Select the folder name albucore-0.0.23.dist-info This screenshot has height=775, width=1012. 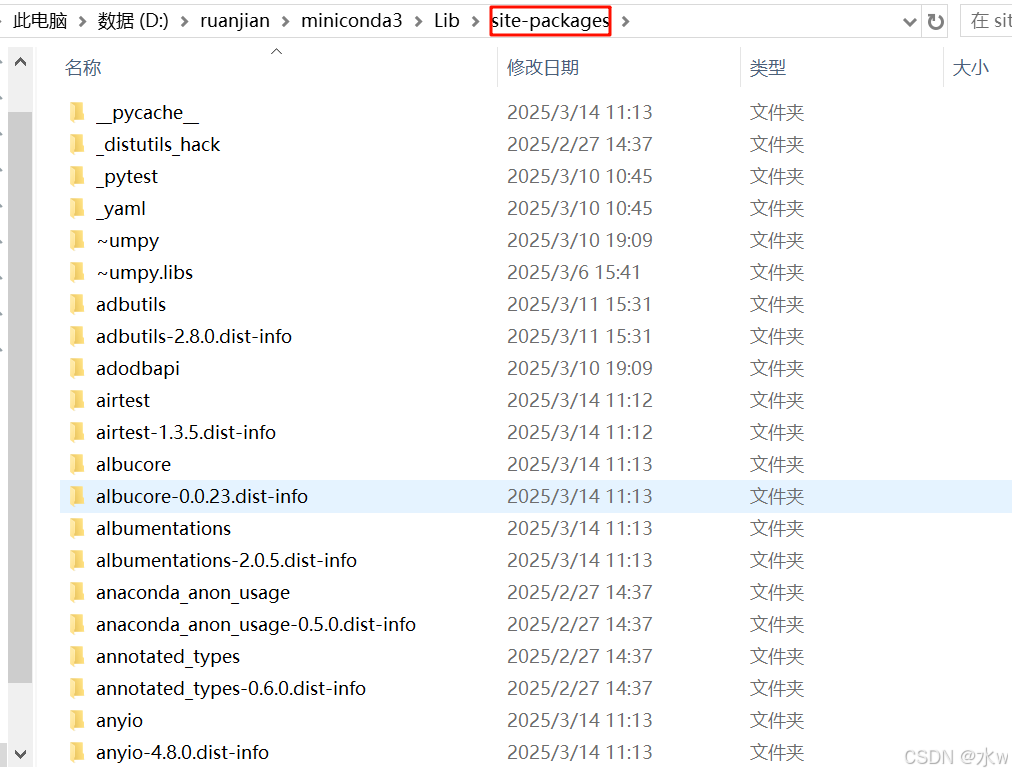pyautogui.click(x=202, y=496)
